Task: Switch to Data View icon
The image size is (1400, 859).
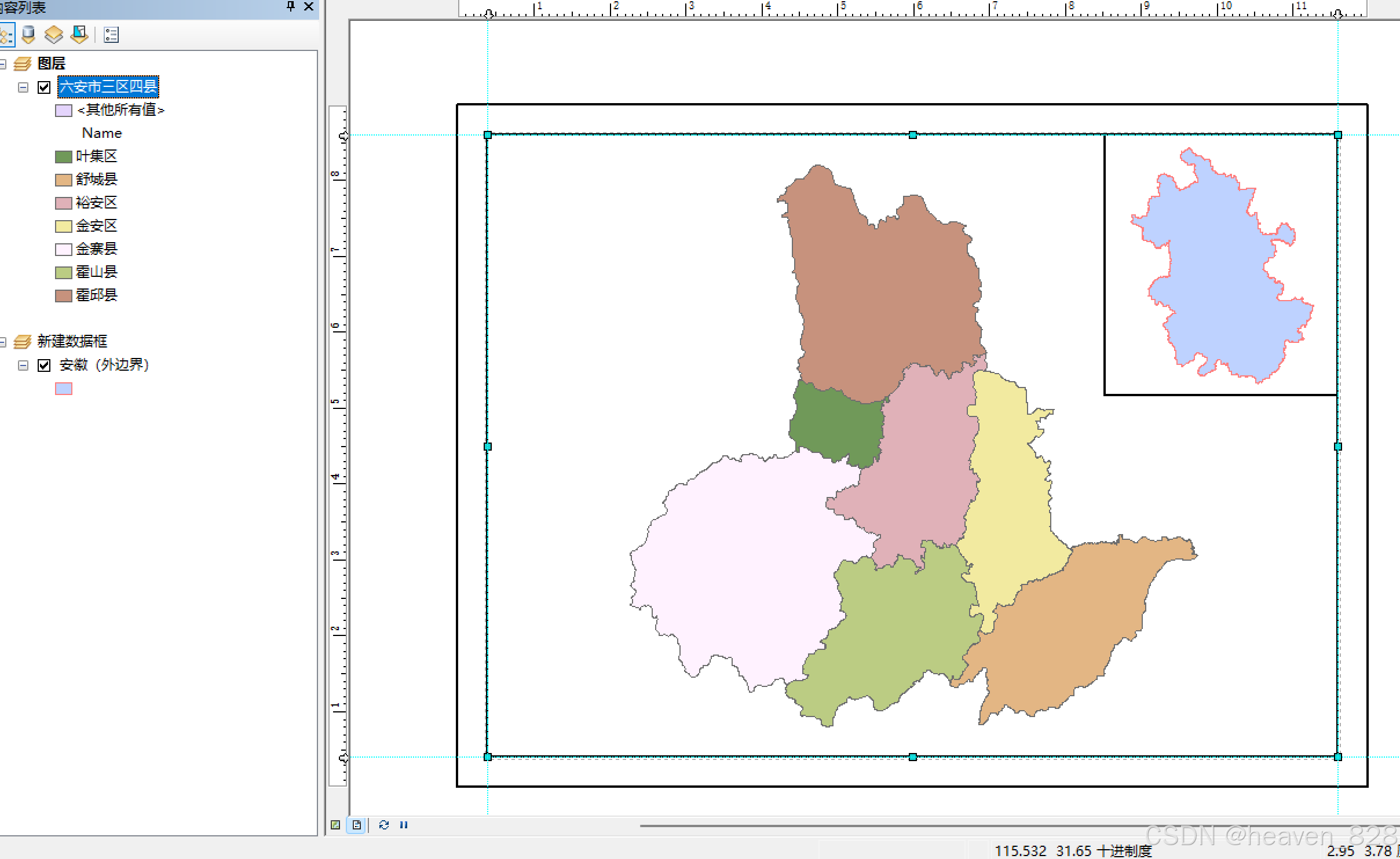Action: coord(335,825)
